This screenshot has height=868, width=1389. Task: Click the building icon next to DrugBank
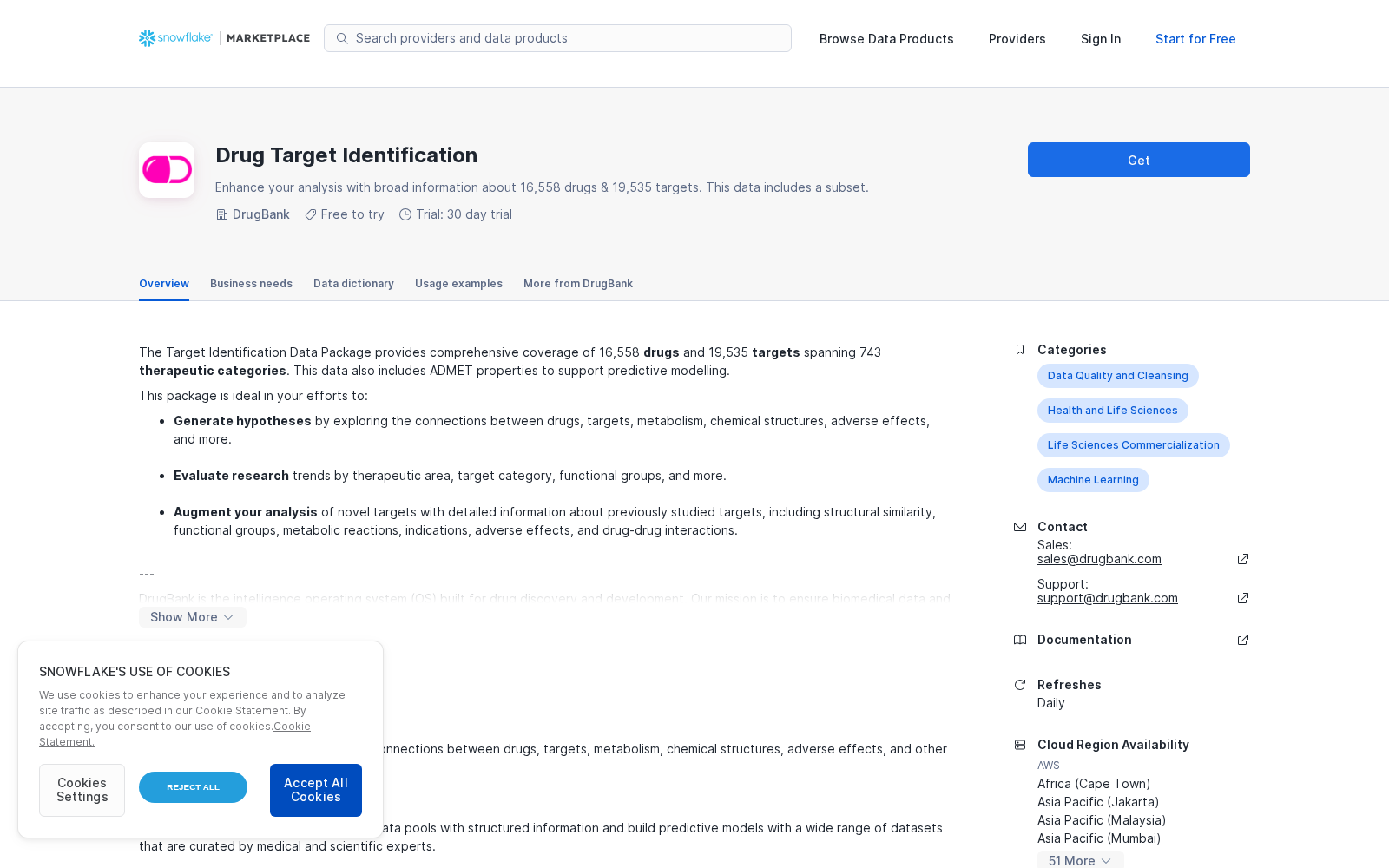point(222,214)
